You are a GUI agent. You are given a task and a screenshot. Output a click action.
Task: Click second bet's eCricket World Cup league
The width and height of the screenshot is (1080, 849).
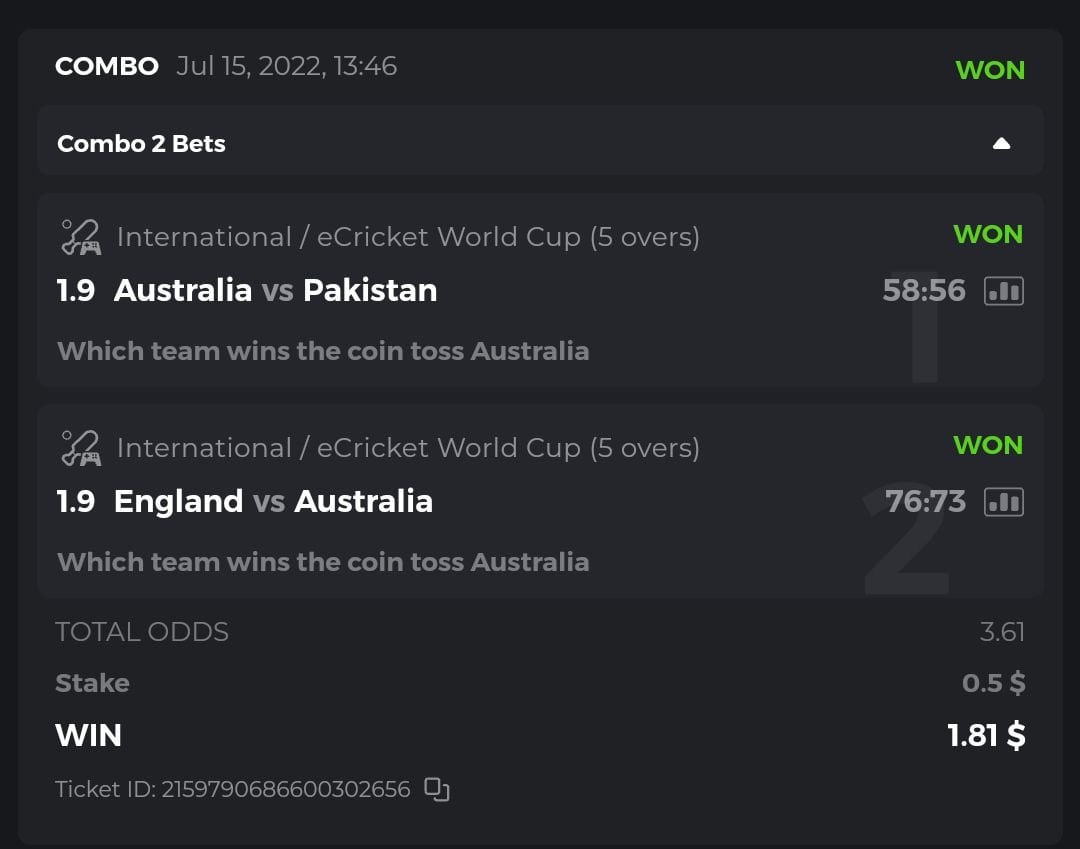[408, 448]
